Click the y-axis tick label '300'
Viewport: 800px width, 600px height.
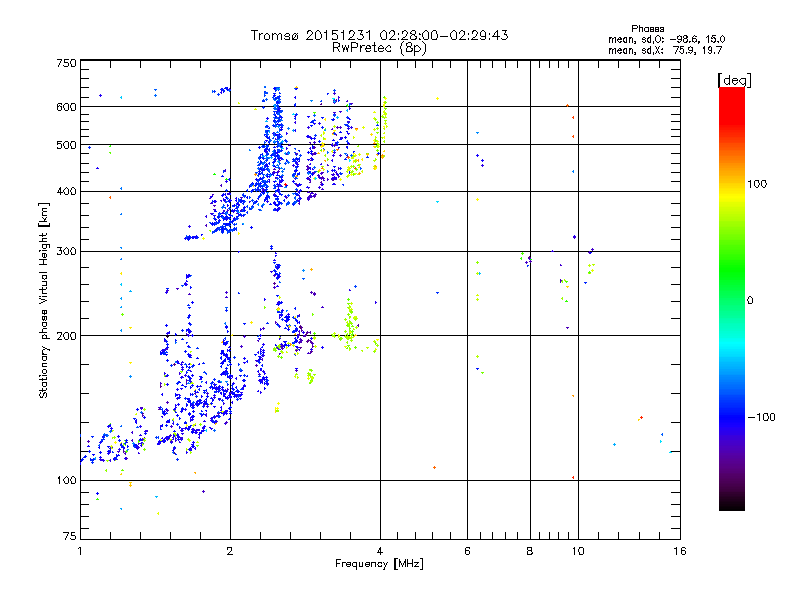coord(66,252)
